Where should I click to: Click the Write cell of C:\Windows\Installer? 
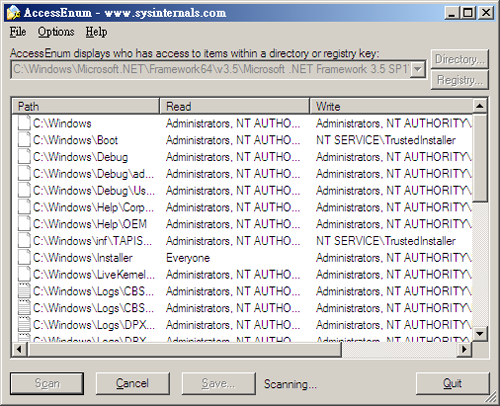coord(394,258)
